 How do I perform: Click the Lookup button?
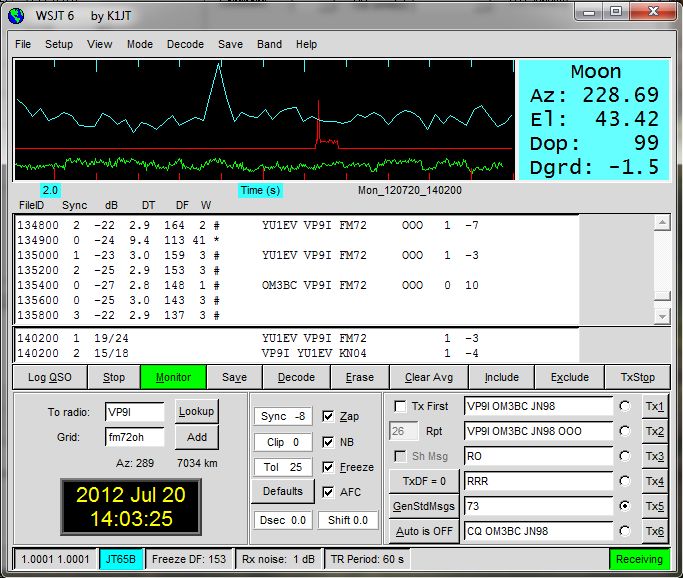click(x=196, y=411)
